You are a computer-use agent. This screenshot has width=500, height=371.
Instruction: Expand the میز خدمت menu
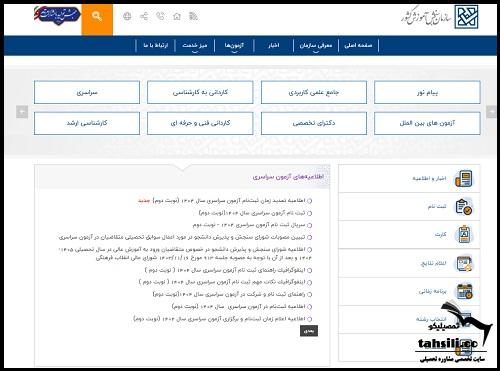click(195, 45)
